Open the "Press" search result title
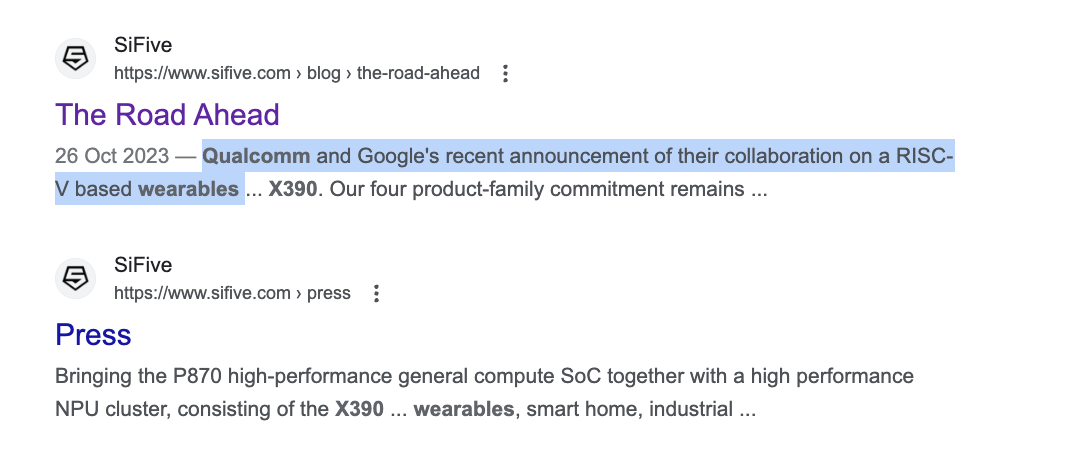 [93, 334]
